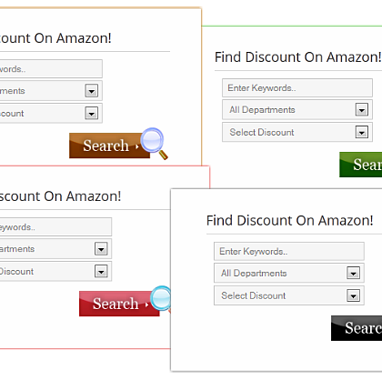382x382 pixels.
Task: Click Find Discount On Amazon heading in green widget
Action: tap(298, 57)
